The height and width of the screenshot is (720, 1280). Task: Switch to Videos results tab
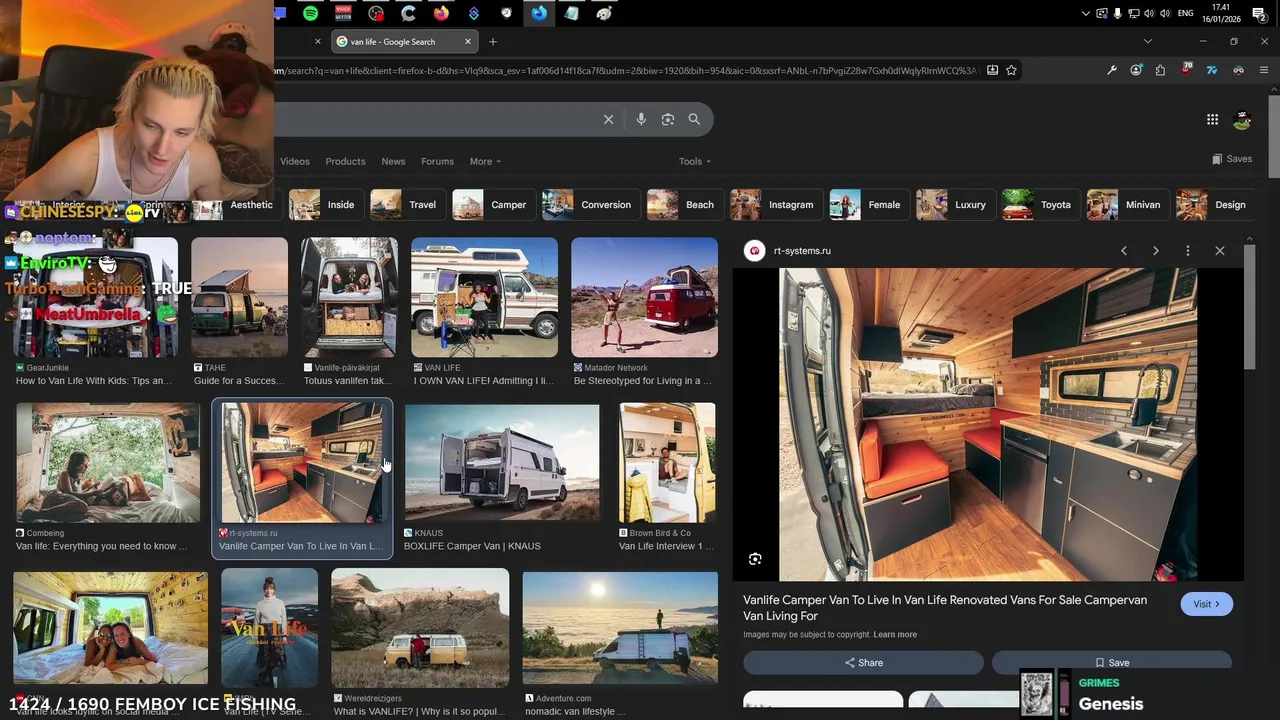[295, 162]
